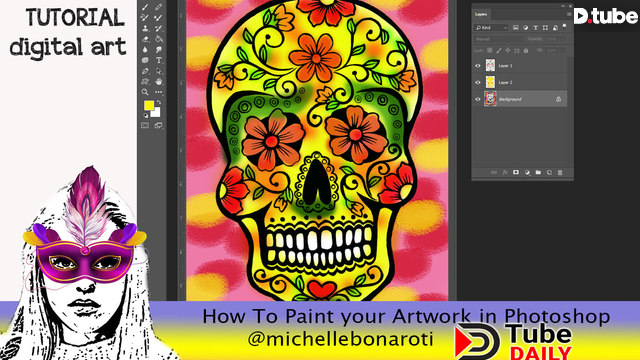
Task: Select the Eraser tool
Action: [145, 39]
